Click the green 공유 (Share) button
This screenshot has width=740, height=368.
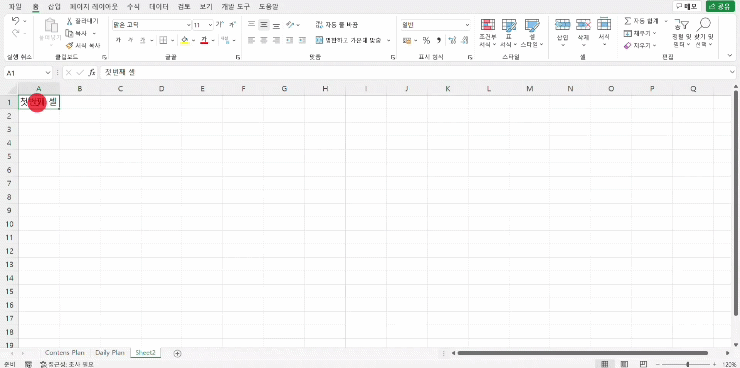pos(720,6)
